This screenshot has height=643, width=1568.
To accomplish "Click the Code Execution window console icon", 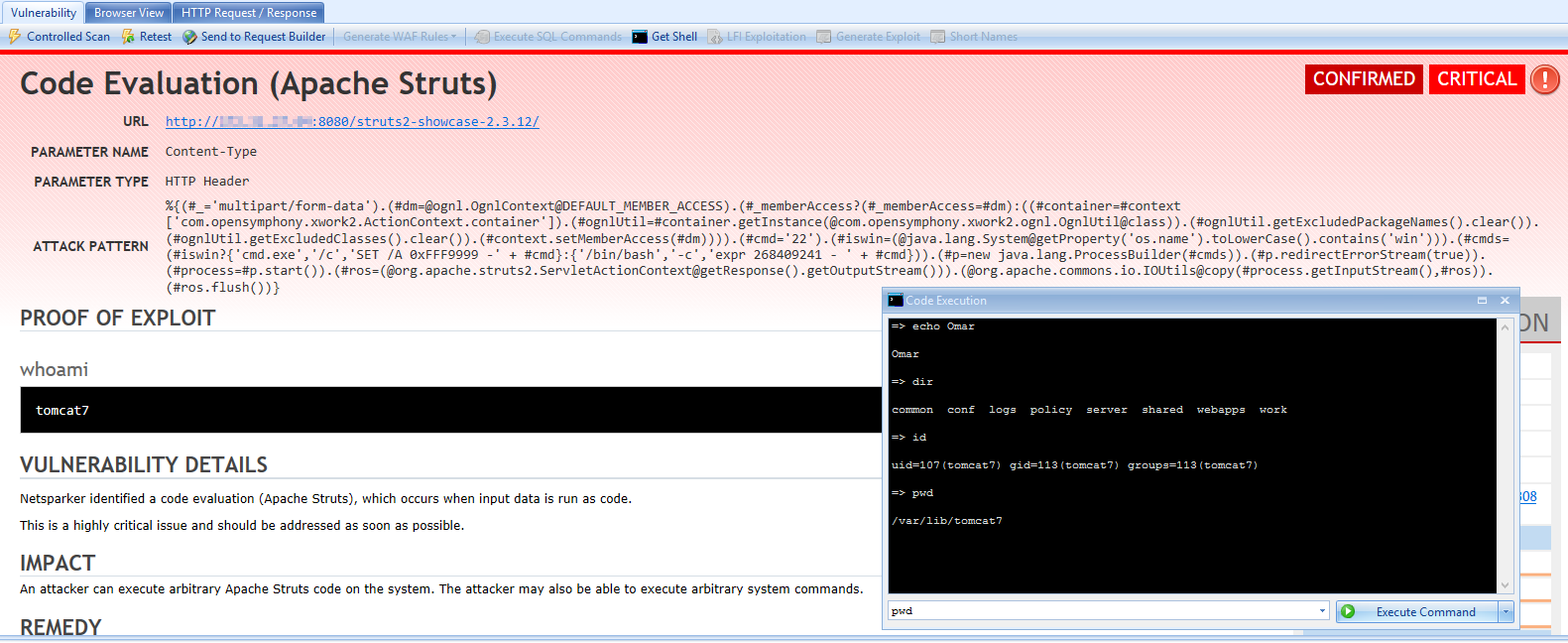I will tap(896, 301).
